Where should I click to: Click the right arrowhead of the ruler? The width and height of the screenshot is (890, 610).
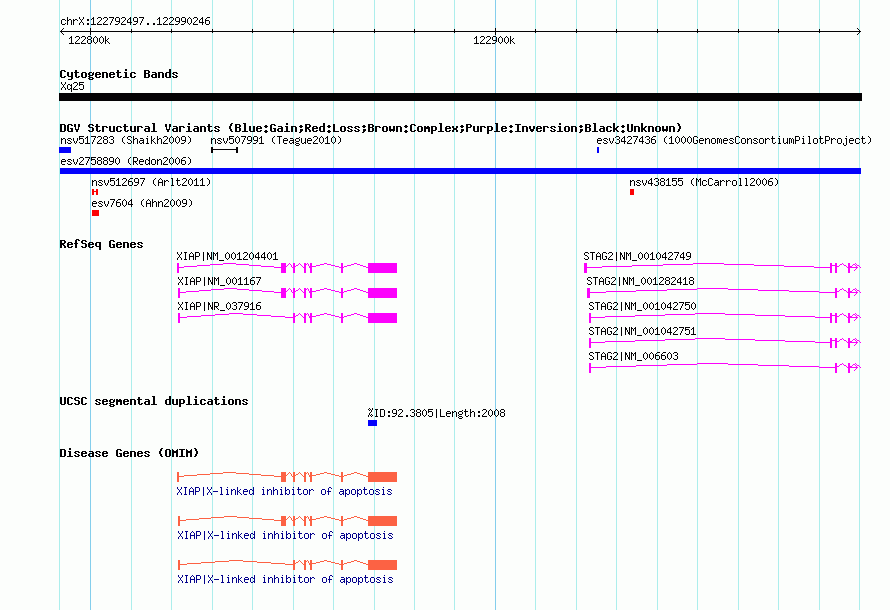tap(859, 32)
